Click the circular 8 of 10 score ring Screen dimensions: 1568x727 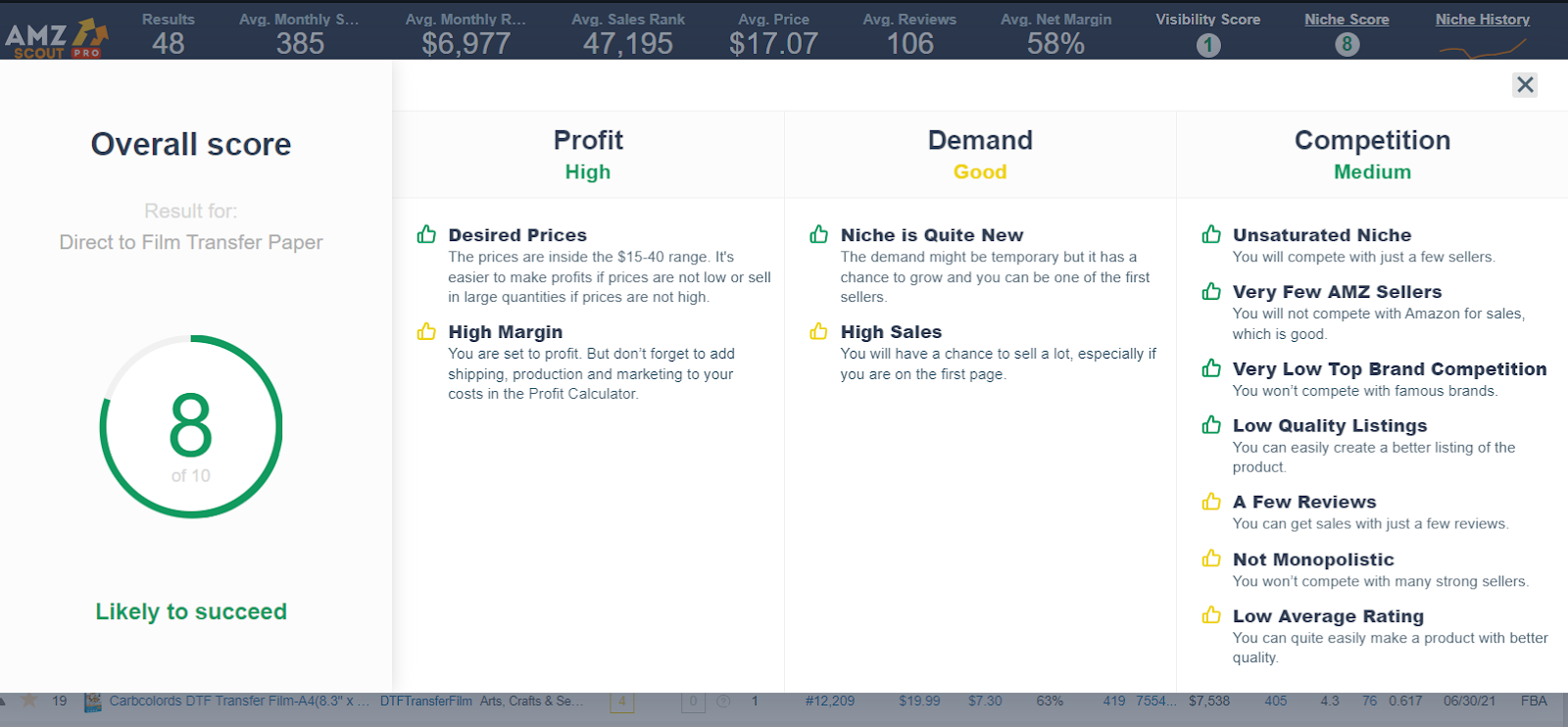point(191,426)
